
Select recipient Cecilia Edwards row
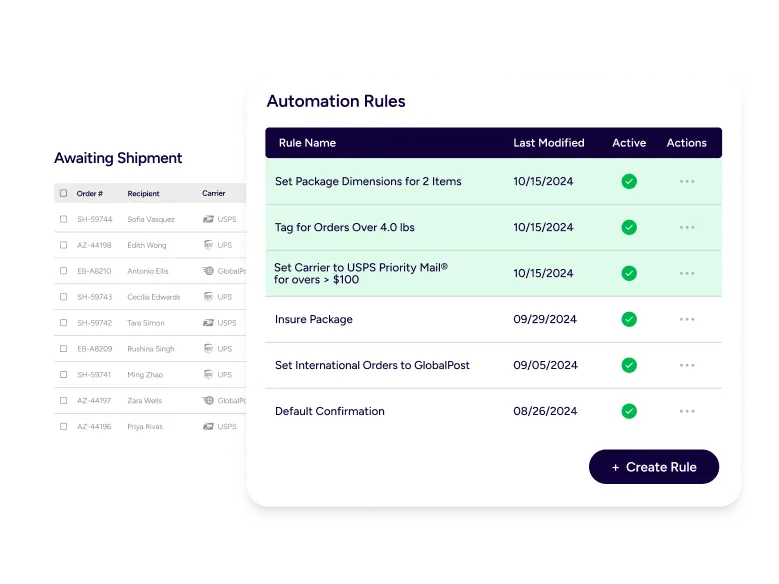click(154, 297)
